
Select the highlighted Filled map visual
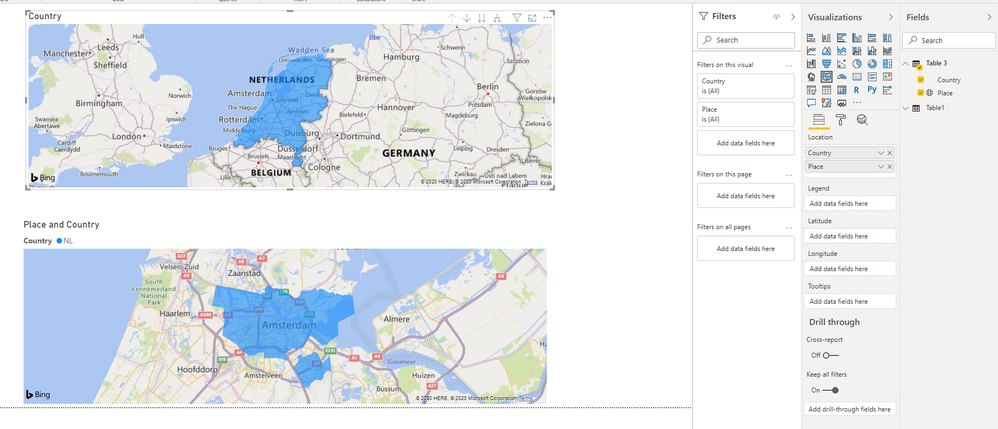click(827, 77)
